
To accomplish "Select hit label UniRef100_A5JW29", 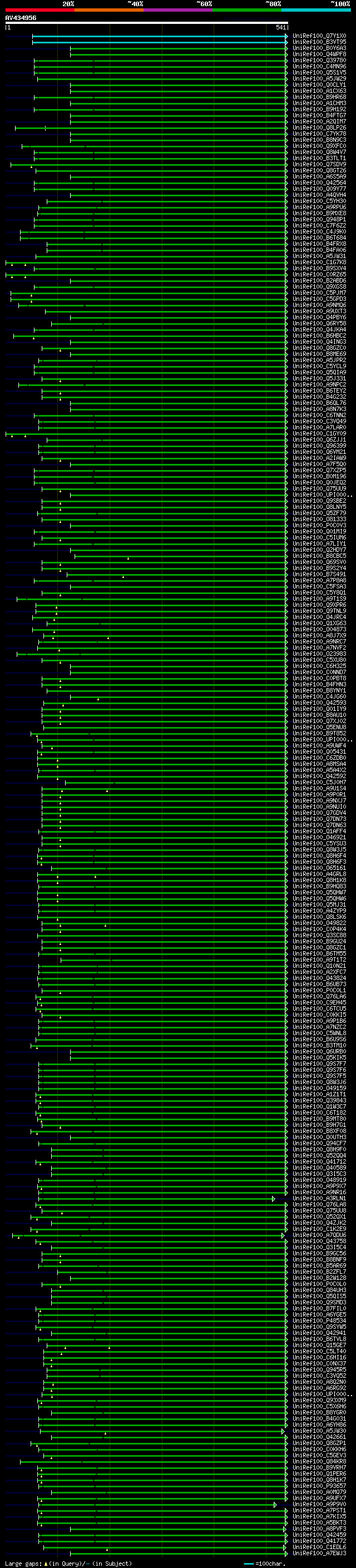I will point(319,78).
